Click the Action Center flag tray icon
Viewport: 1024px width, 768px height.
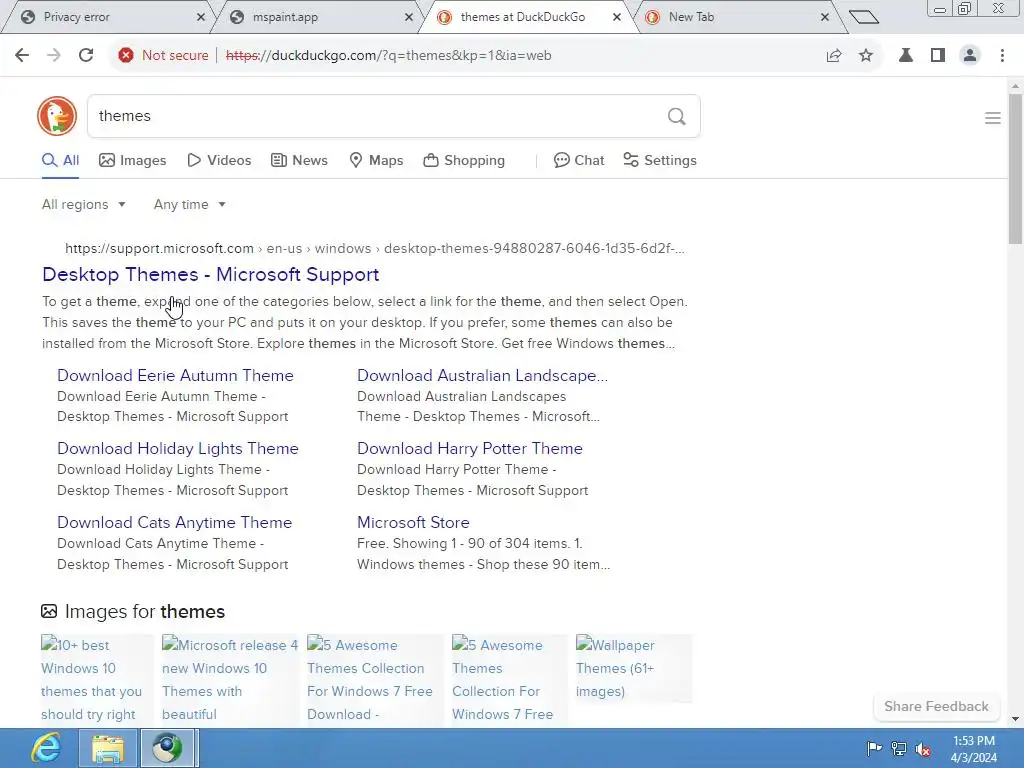click(x=874, y=748)
